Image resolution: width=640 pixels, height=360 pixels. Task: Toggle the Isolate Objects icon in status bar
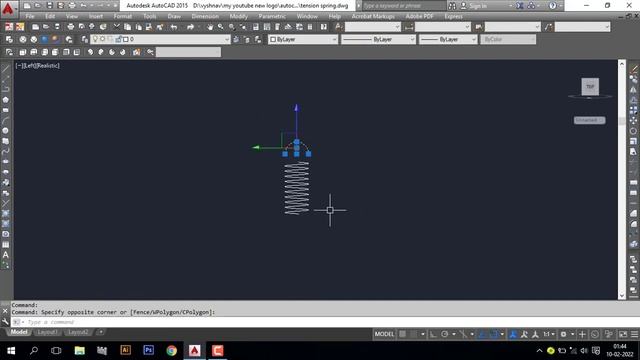tap(609, 334)
